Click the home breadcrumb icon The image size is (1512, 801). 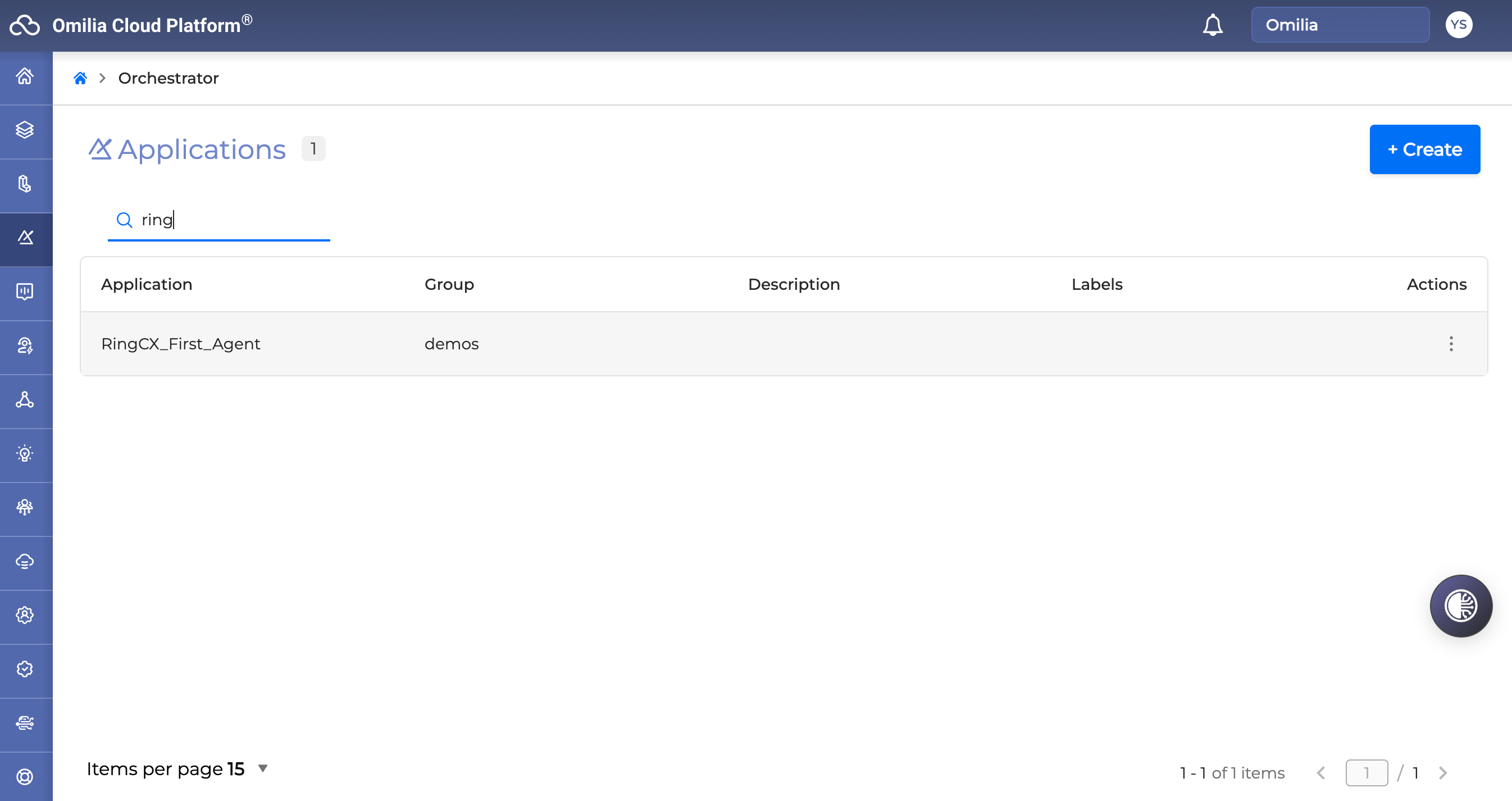[80, 78]
